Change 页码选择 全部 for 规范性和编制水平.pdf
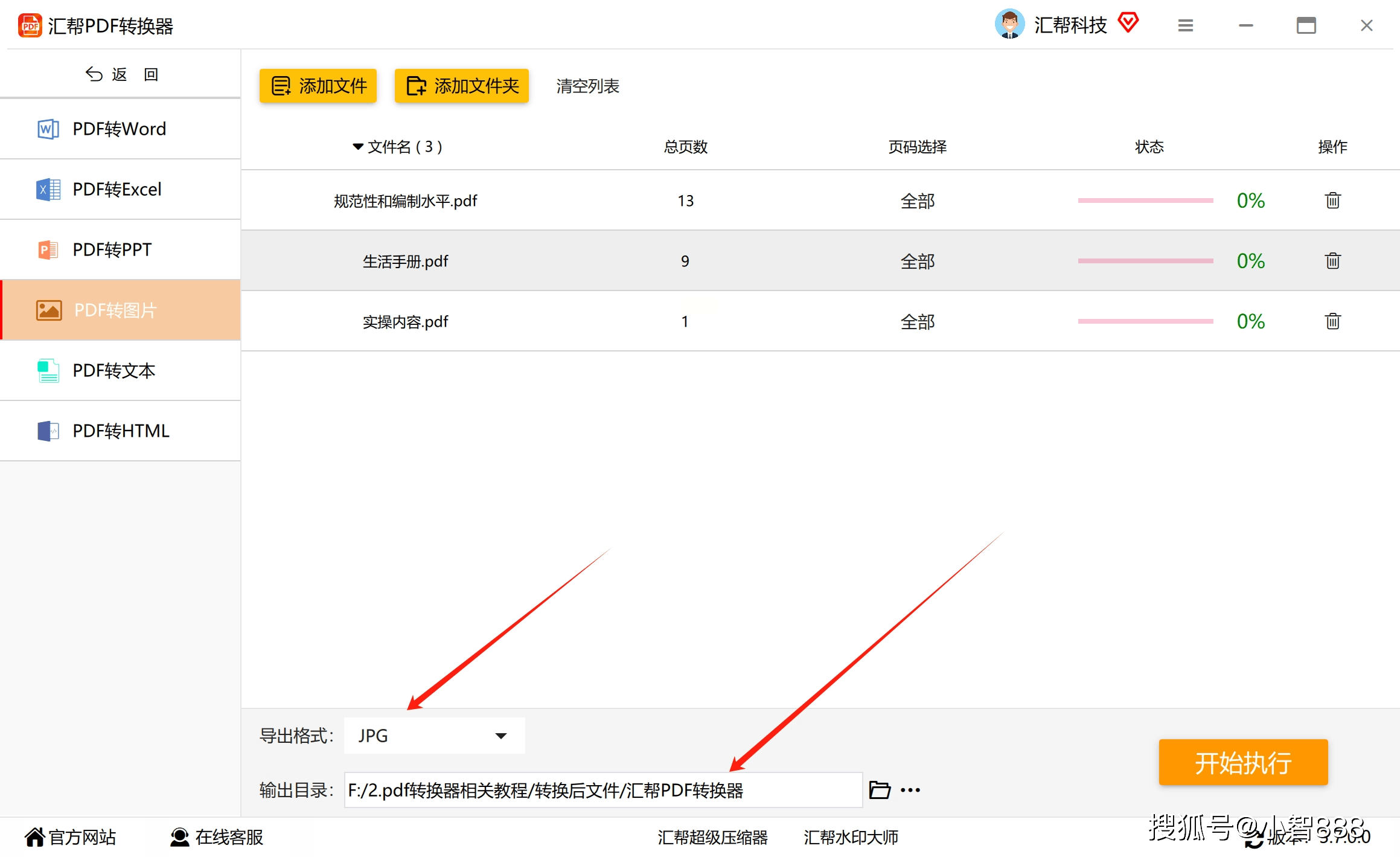This screenshot has height=857, width=1400. coord(918,201)
